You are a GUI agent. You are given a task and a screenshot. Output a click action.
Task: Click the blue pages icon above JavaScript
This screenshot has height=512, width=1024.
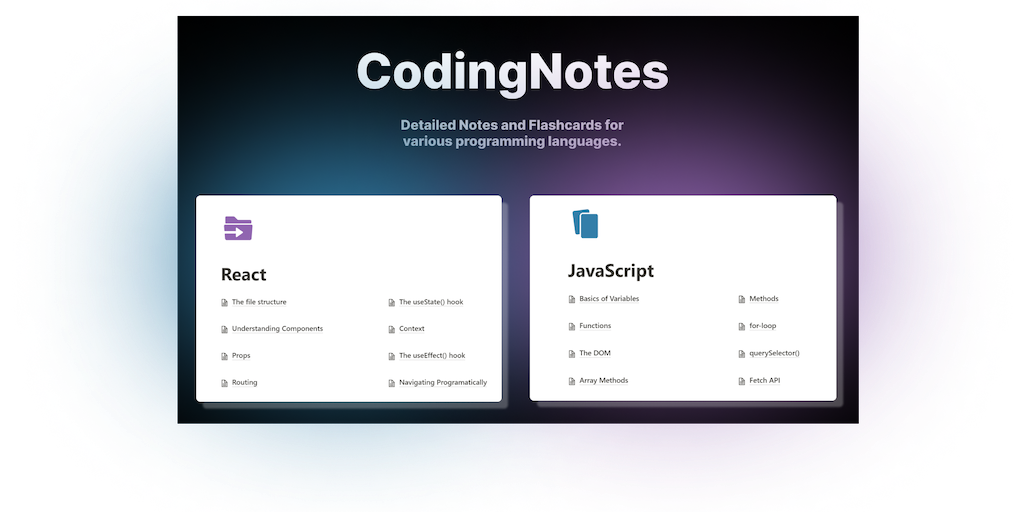(x=585, y=224)
